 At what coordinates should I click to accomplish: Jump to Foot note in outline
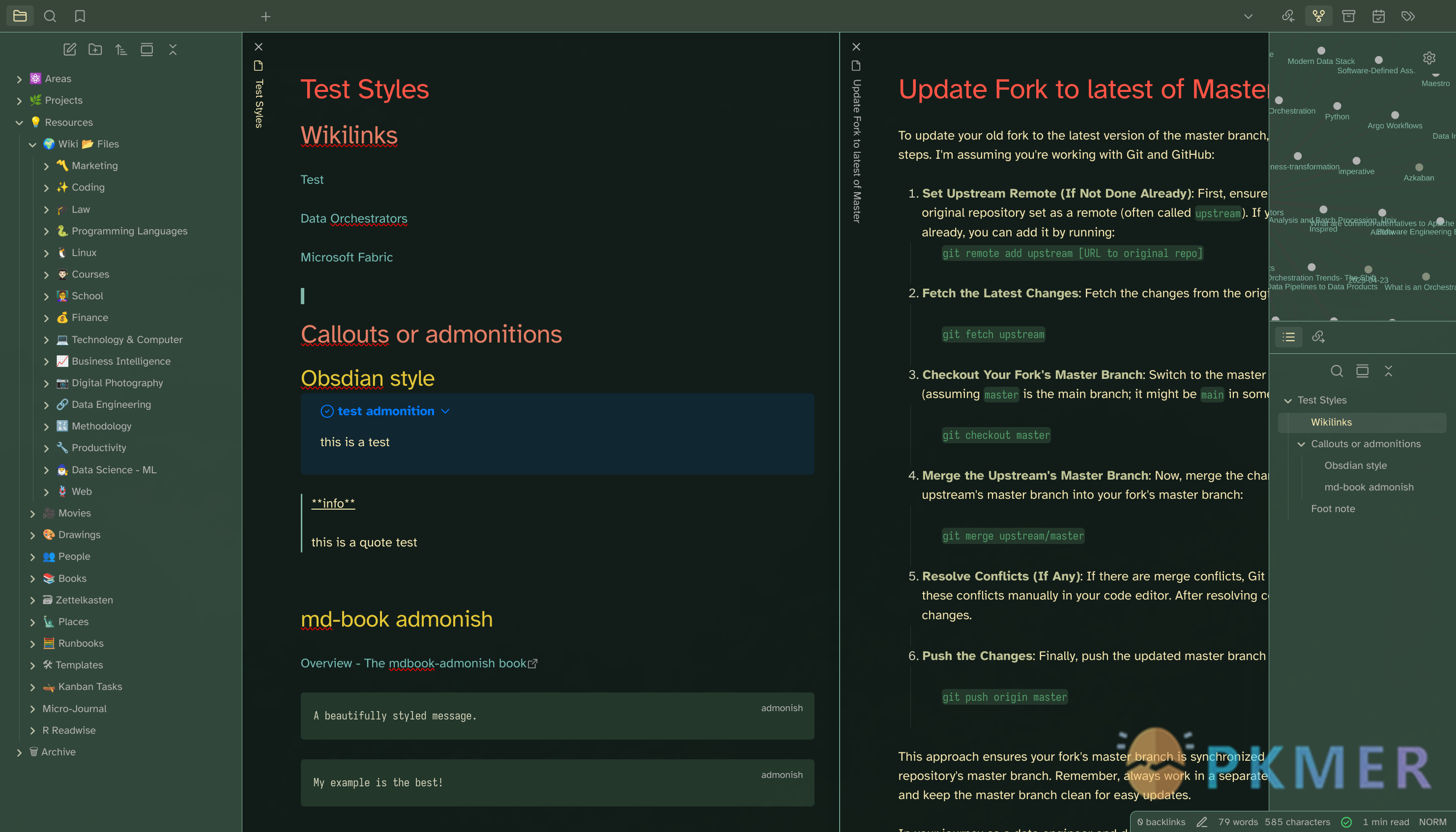1333,509
